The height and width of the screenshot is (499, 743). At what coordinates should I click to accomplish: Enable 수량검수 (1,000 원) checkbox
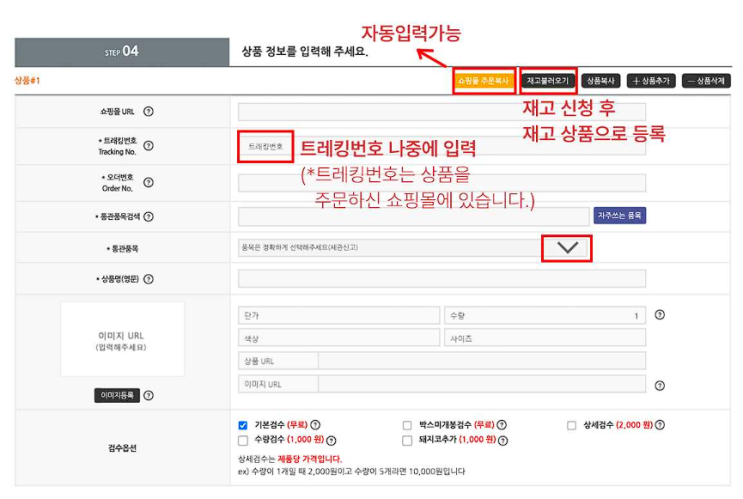pos(243,441)
